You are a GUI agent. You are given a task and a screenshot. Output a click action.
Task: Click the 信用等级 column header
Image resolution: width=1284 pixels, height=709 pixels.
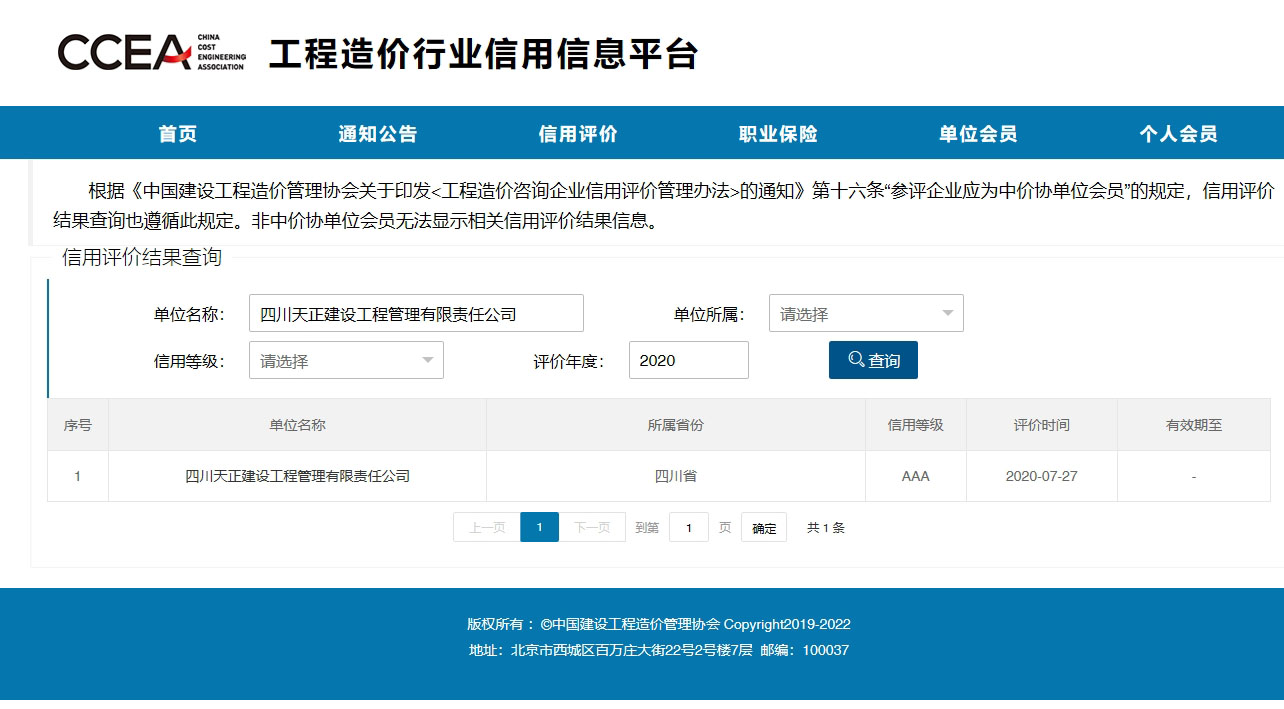tap(916, 425)
